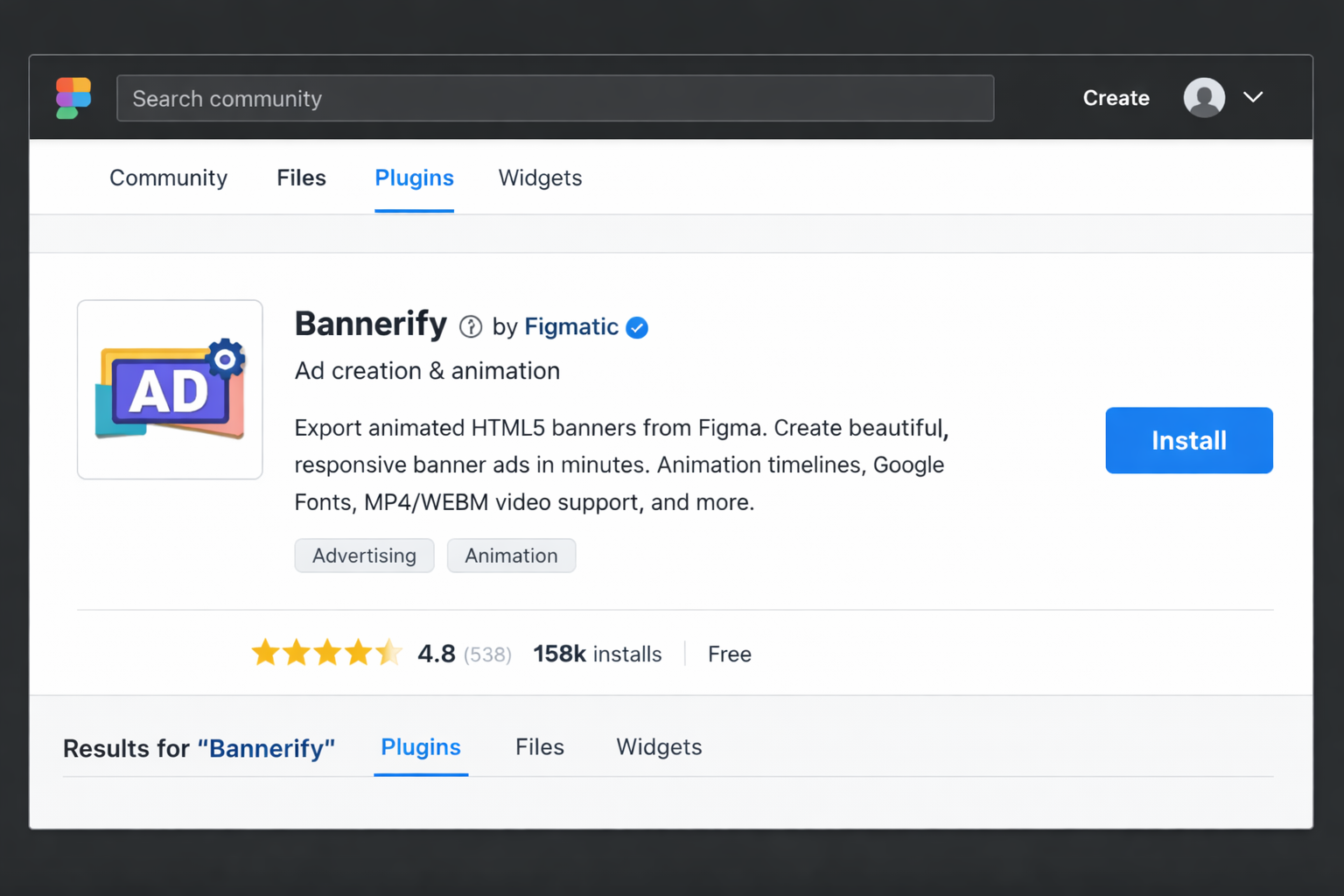The height and width of the screenshot is (896, 1344).
Task: Select the Advertising tag
Action: pyautogui.click(x=364, y=556)
